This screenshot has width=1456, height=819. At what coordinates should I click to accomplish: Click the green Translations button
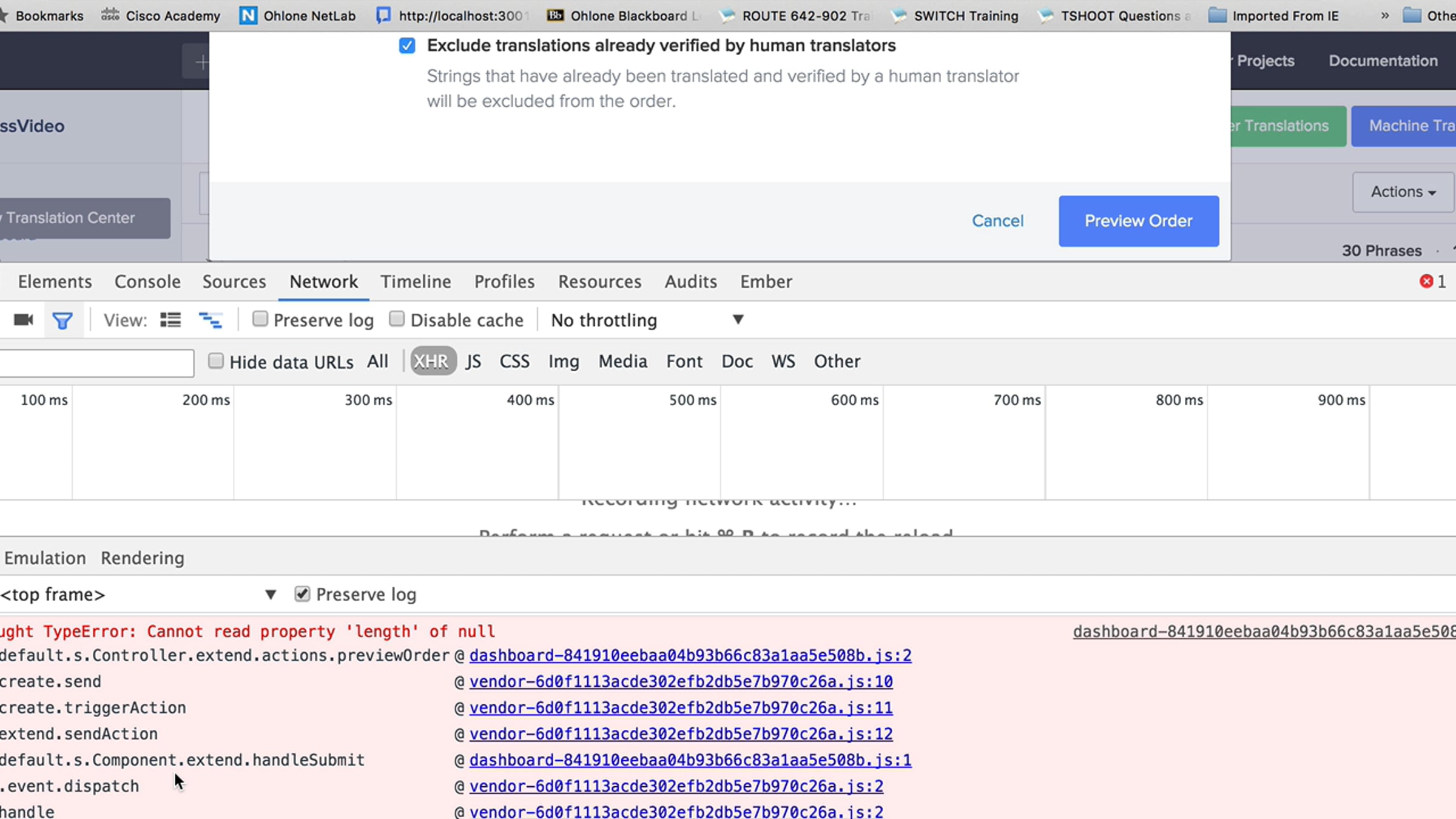point(1289,126)
